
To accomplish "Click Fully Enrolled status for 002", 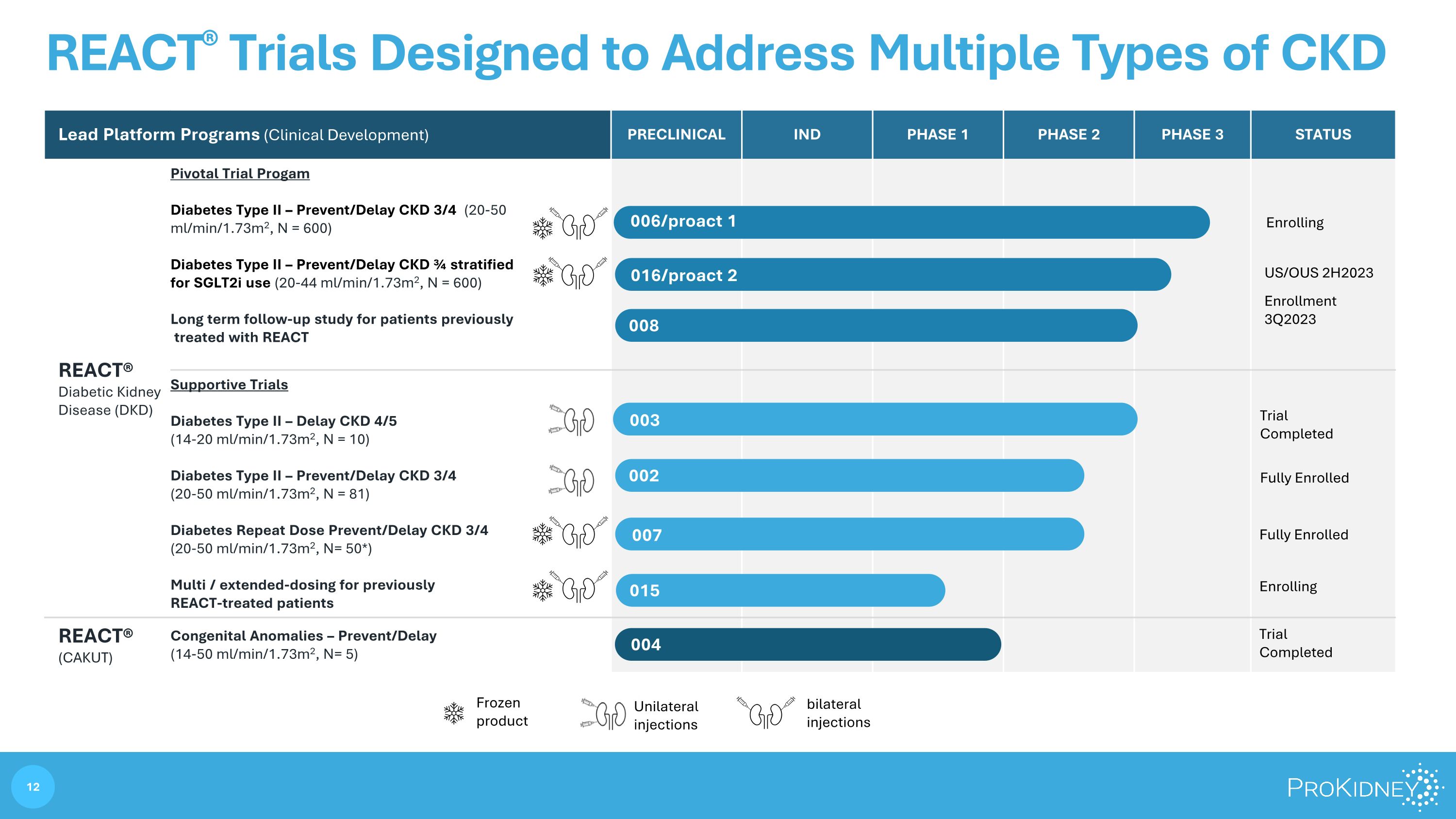I will click(1305, 478).
